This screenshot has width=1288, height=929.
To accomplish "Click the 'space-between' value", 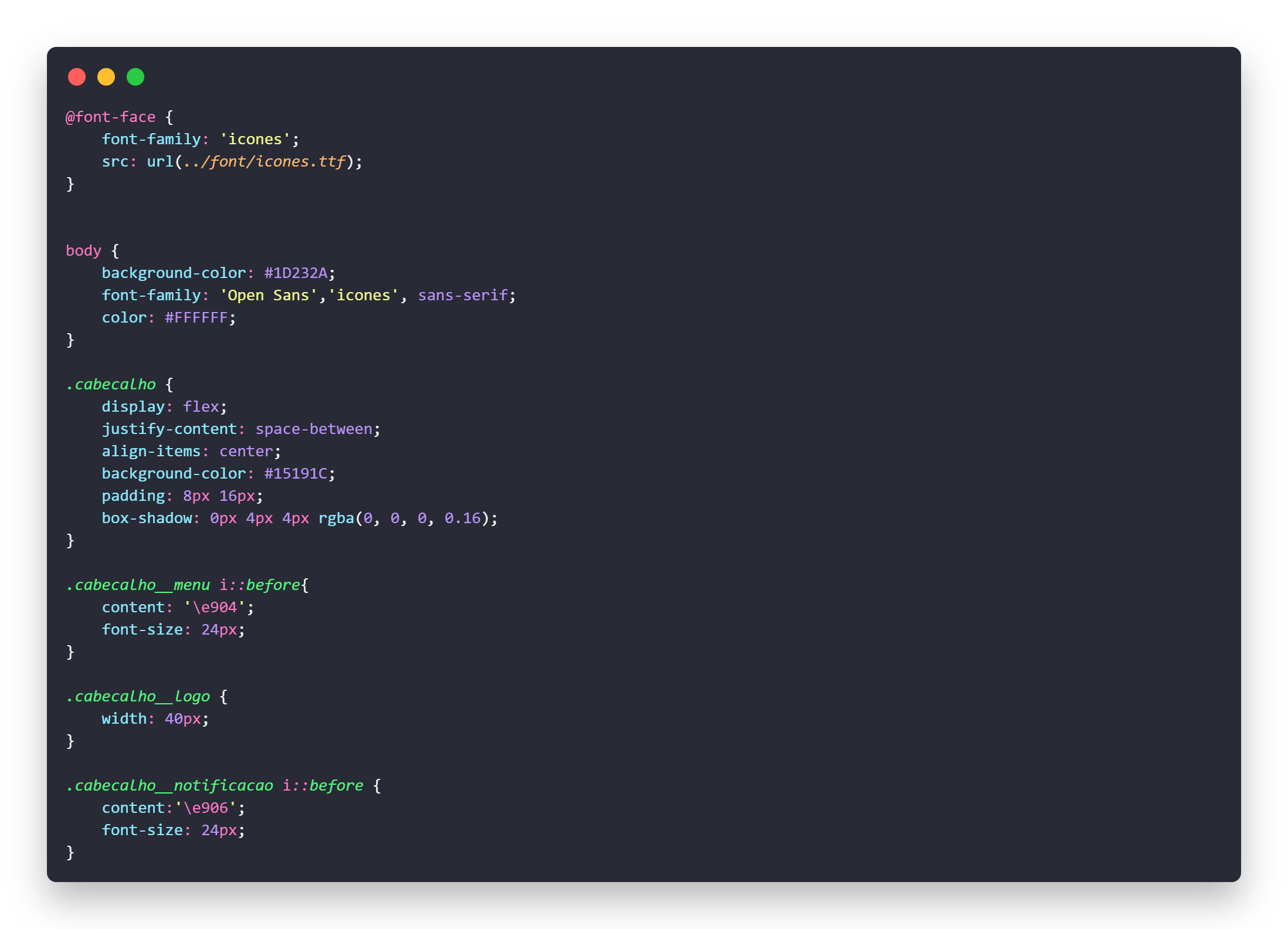I will click(x=314, y=429).
